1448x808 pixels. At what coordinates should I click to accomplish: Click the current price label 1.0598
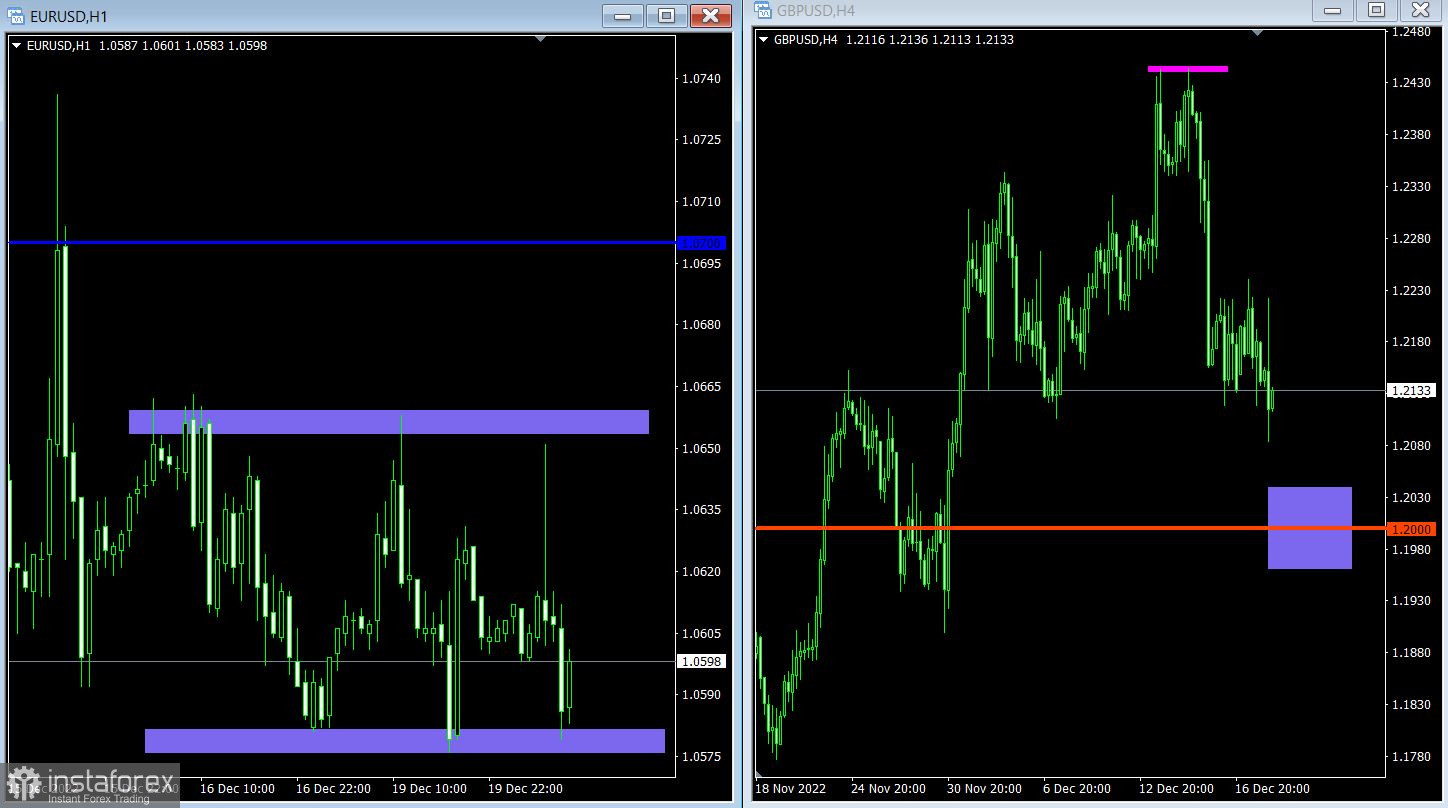[x=701, y=661]
